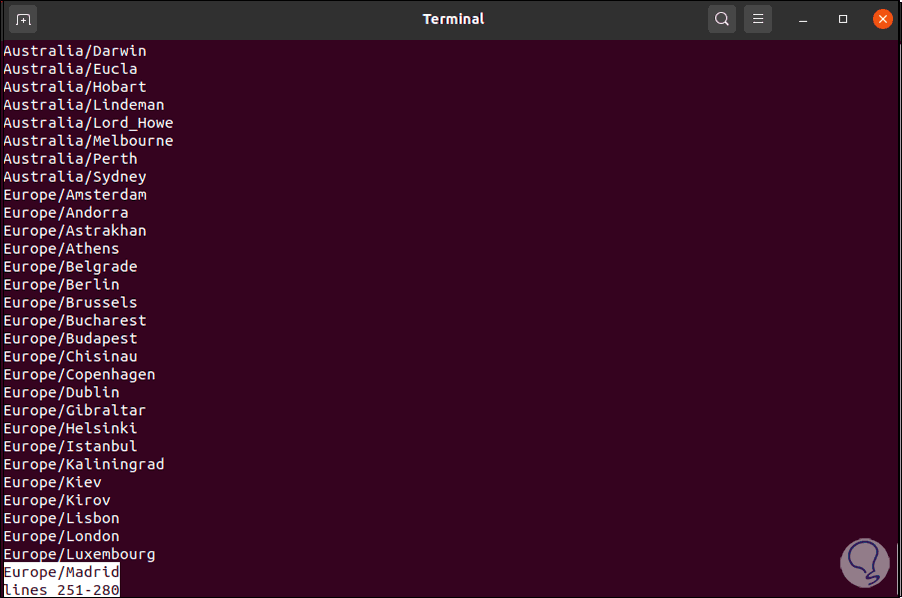Click the Australia/Sydney timezone entry

[75, 177]
